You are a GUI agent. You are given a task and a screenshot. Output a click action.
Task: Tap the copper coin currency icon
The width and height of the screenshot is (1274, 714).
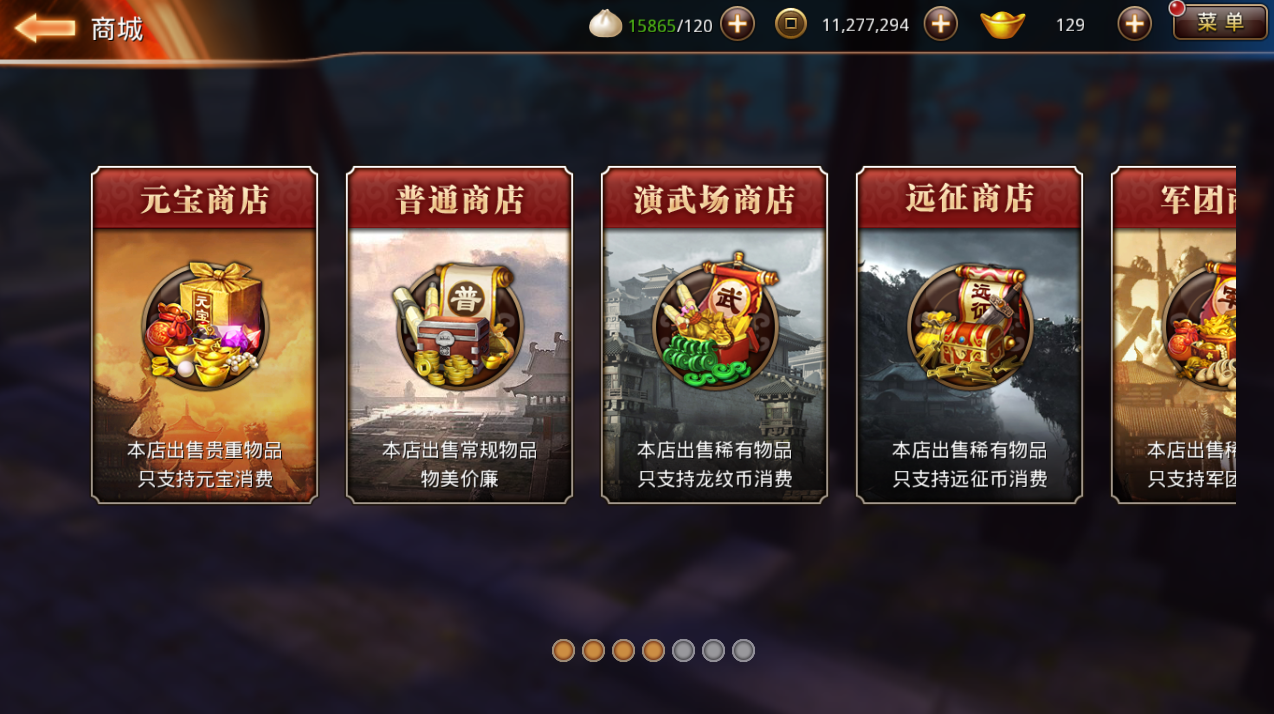tap(791, 23)
